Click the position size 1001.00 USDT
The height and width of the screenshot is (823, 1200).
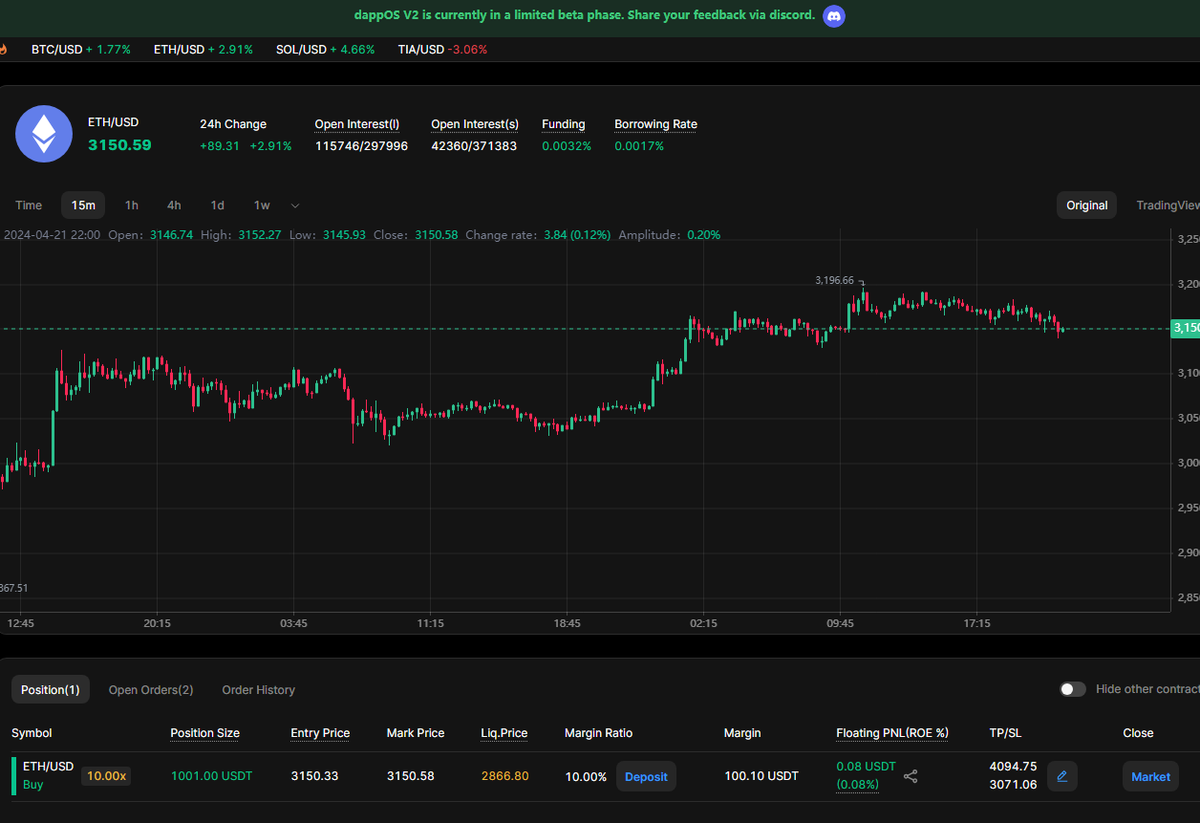click(x=212, y=776)
